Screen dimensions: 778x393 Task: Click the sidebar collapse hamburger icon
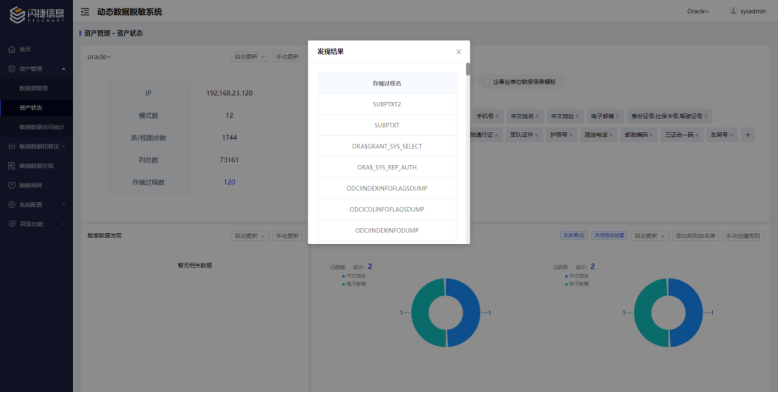[x=85, y=12]
